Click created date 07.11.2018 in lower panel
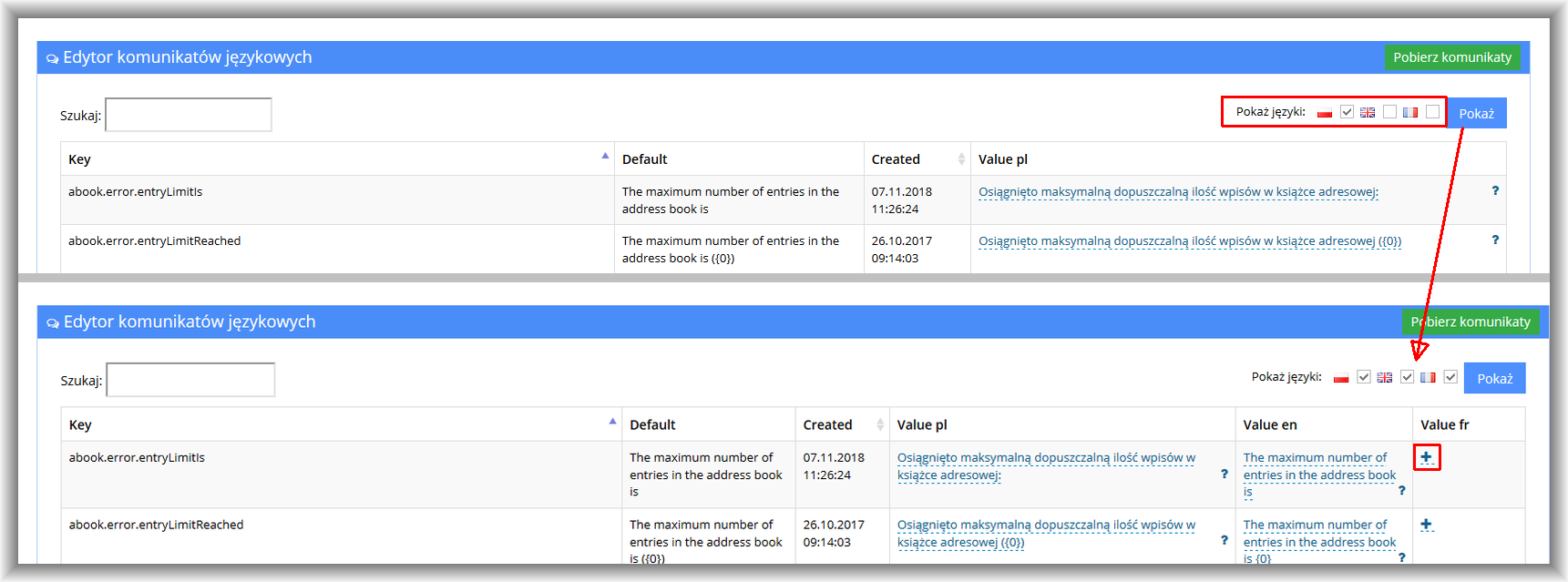This screenshot has width=1568, height=582. coord(834,457)
